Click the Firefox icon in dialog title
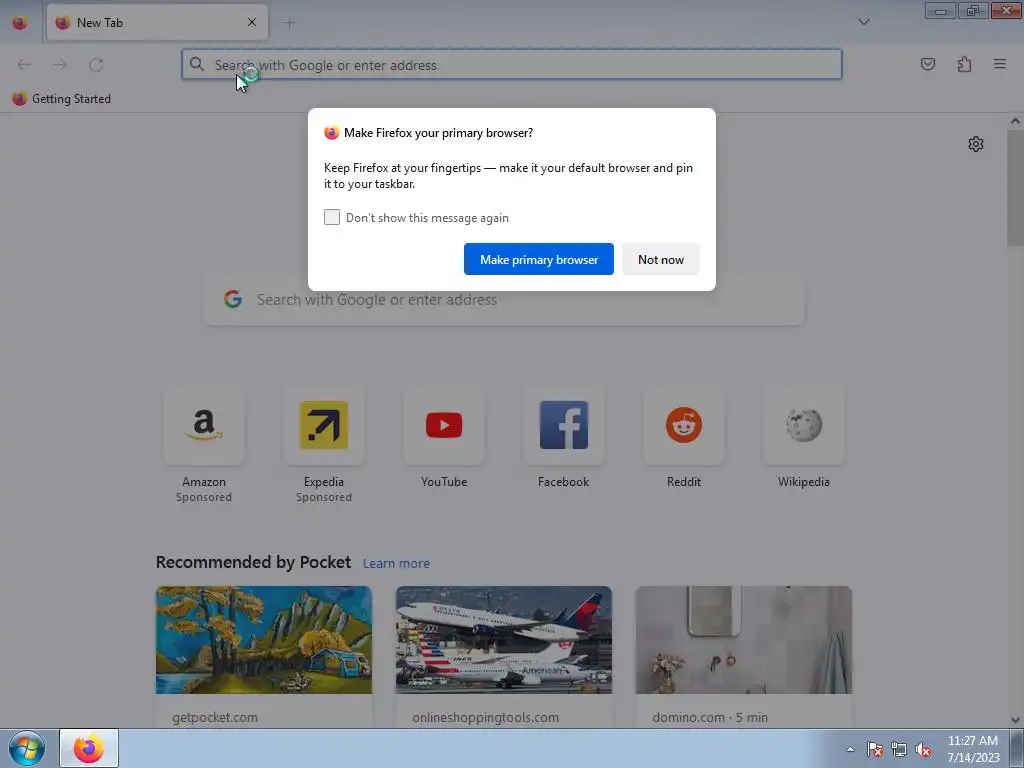Screen dimensions: 1024x768 pos(332,133)
